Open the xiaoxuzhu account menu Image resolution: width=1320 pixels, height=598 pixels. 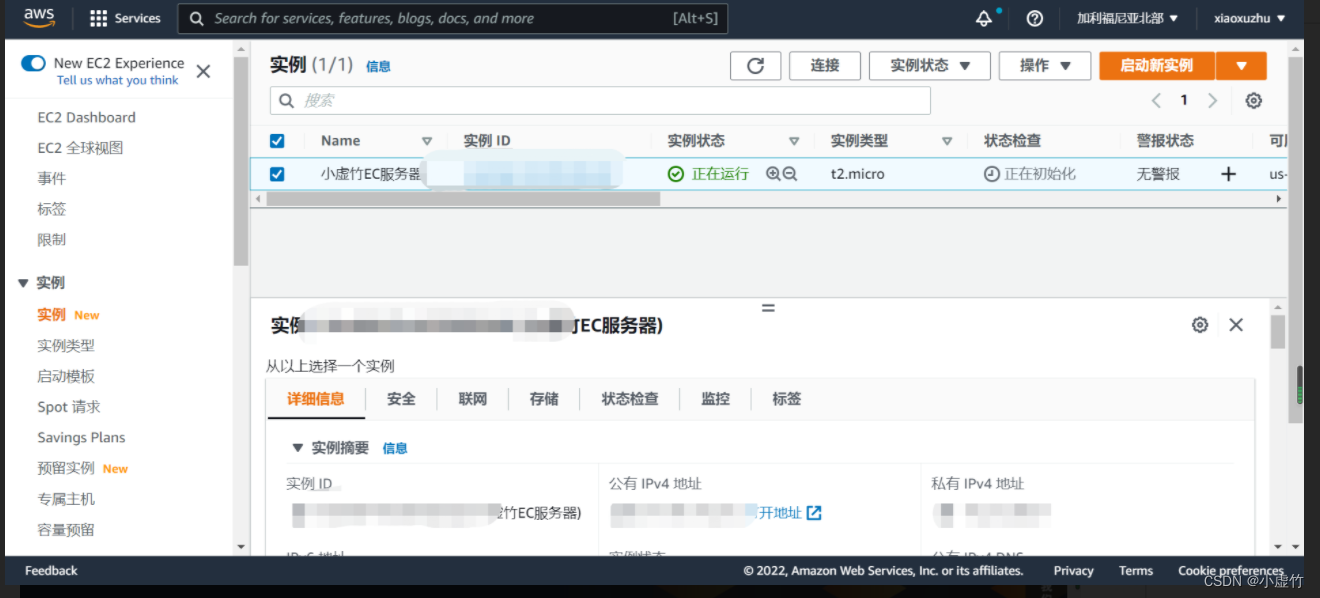(1250, 18)
